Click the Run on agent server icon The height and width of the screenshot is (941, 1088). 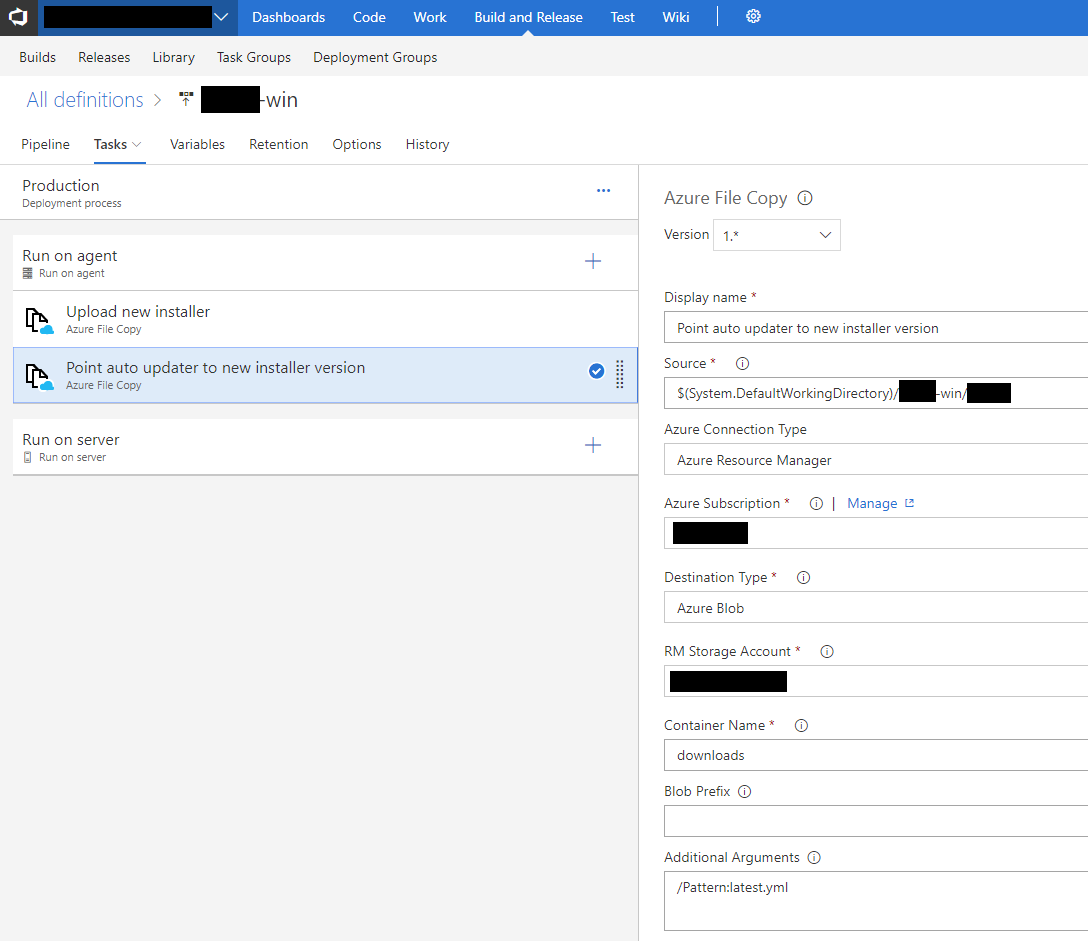pos(28,273)
